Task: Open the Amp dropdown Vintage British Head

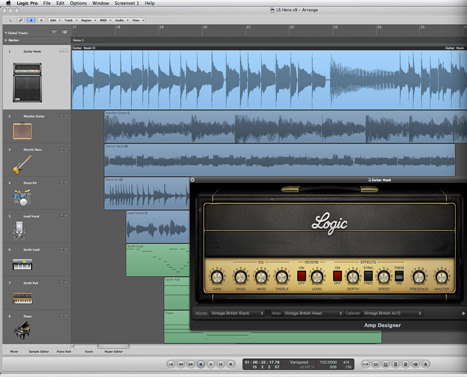Action: coord(313,313)
